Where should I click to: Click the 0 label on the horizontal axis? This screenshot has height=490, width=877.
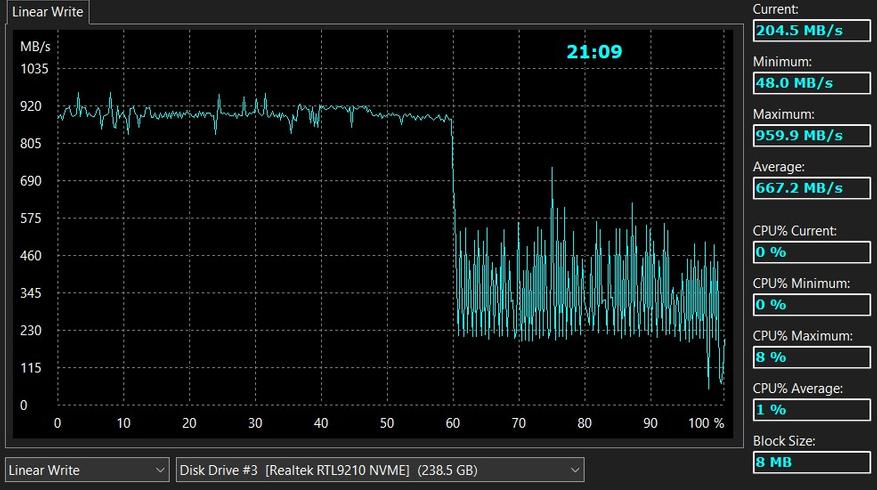[x=57, y=423]
